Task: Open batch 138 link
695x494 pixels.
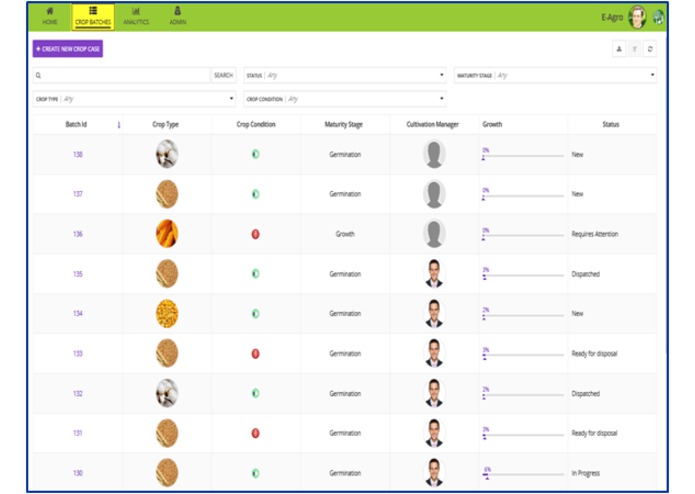Action: (78, 154)
